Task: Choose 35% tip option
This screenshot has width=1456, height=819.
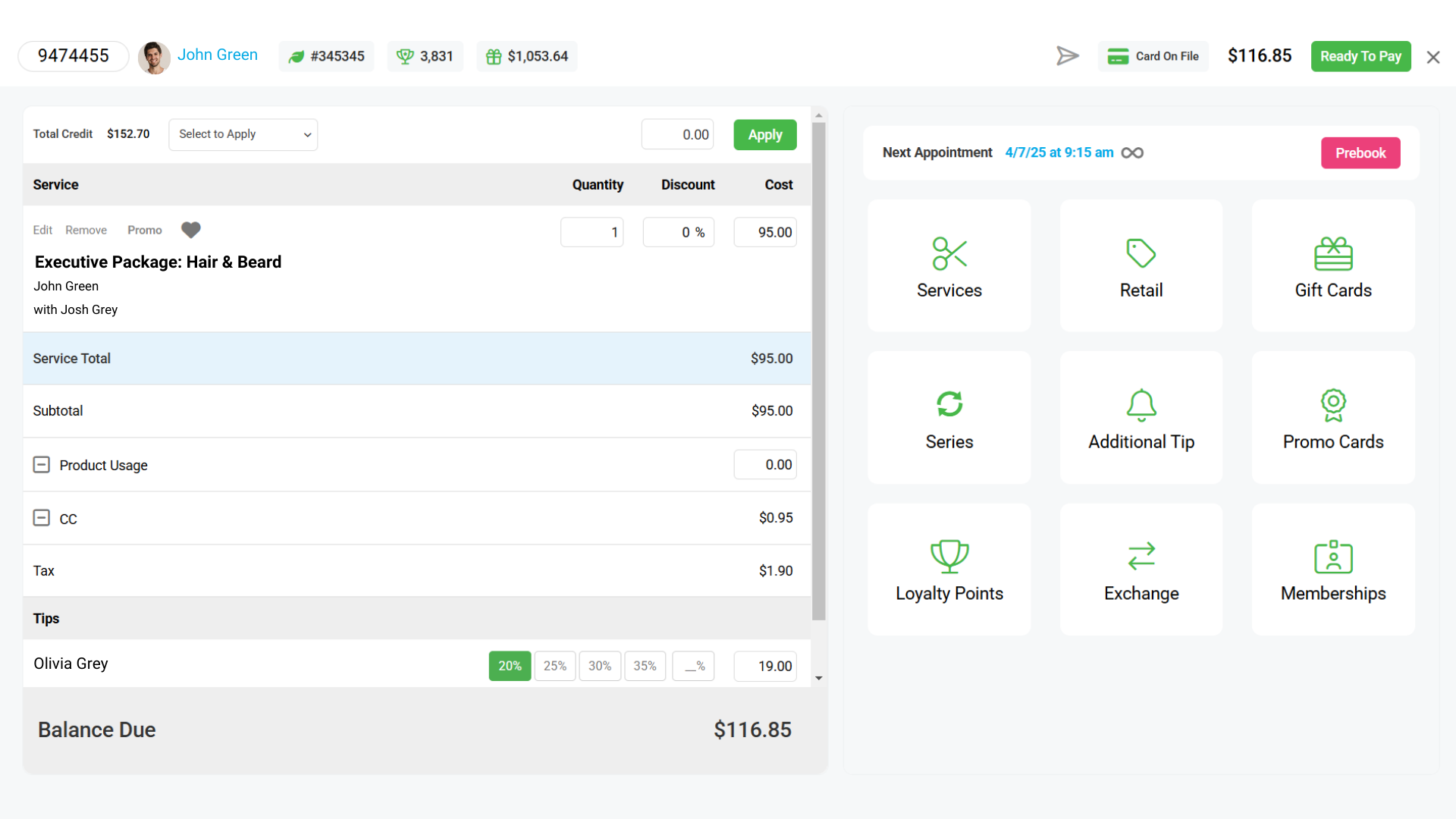Action: click(x=645, y=666)
